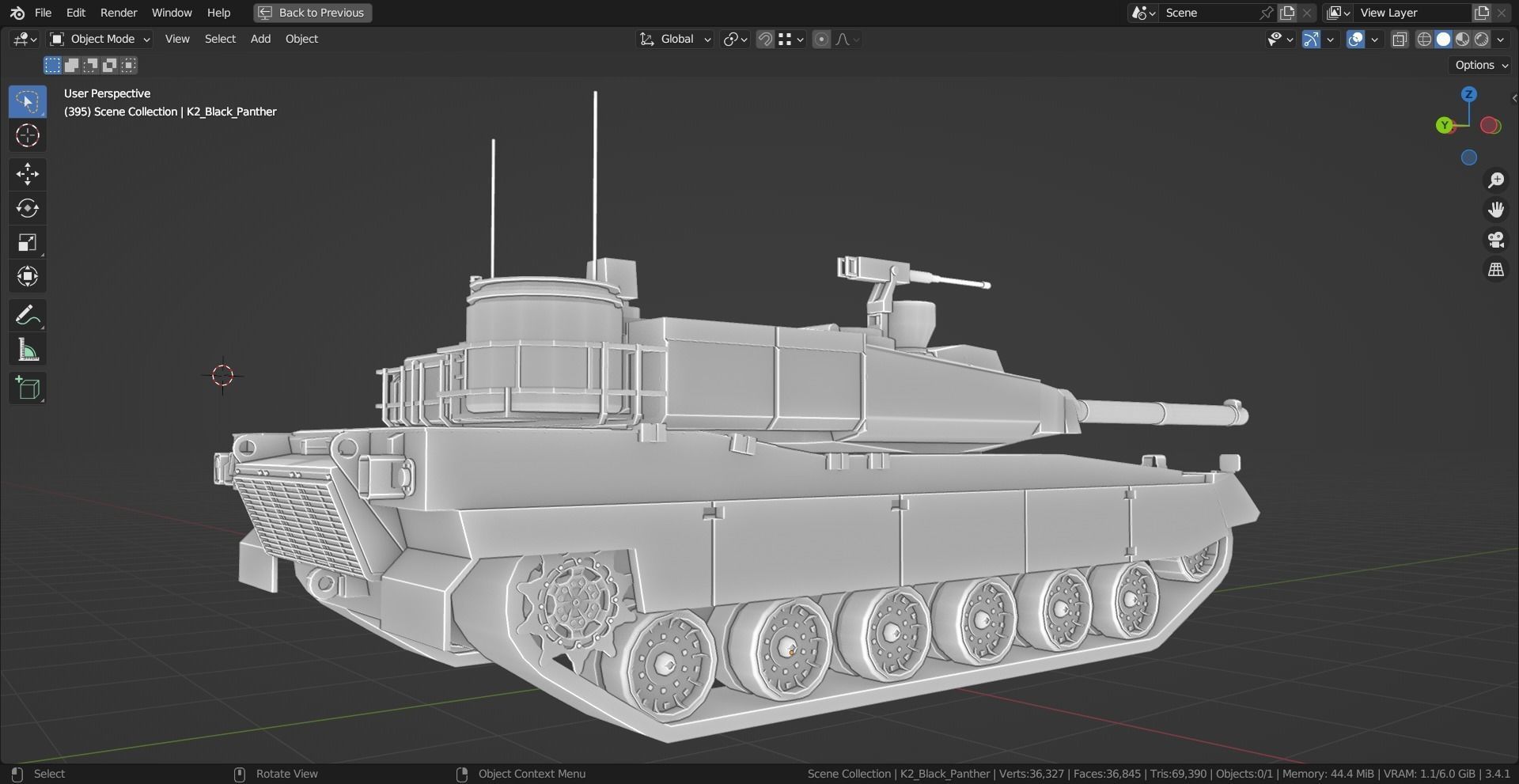Select the Add Cube tool

coord(27,388)
